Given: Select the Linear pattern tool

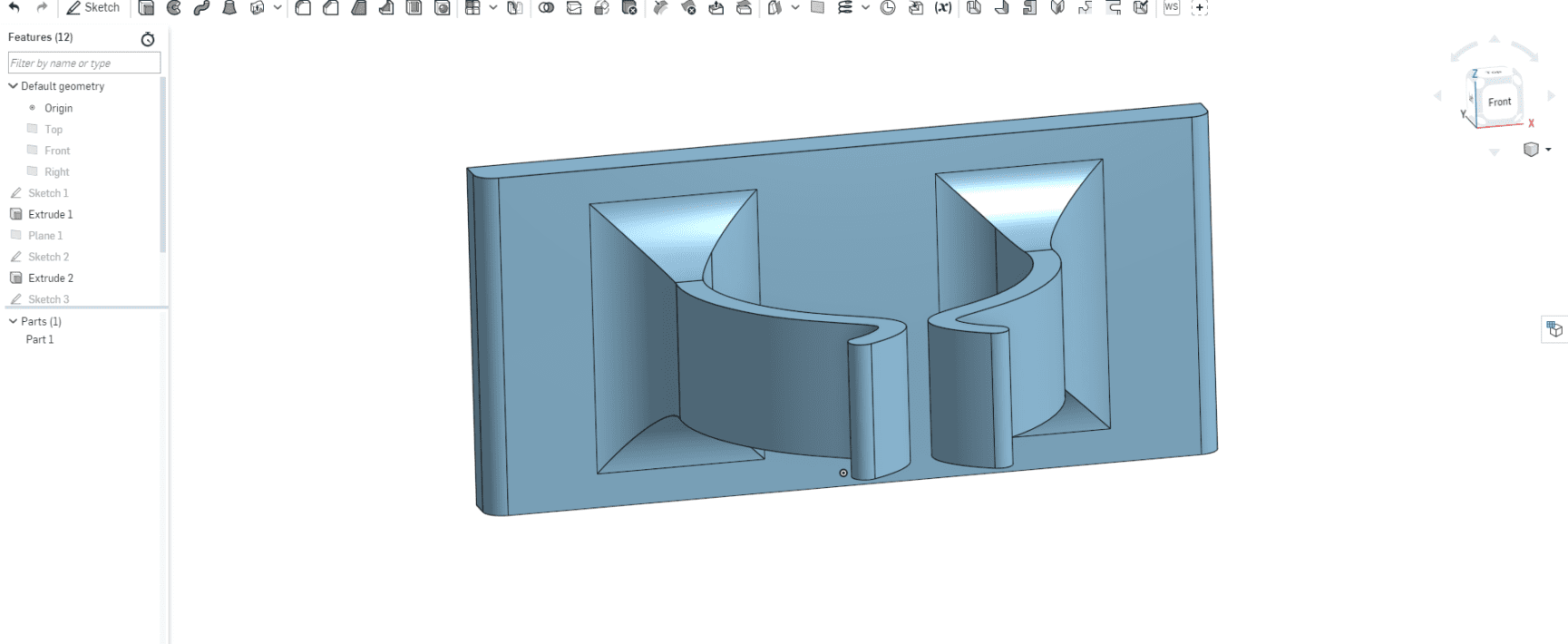Looking at the screenshot, I should pos(472,7).
